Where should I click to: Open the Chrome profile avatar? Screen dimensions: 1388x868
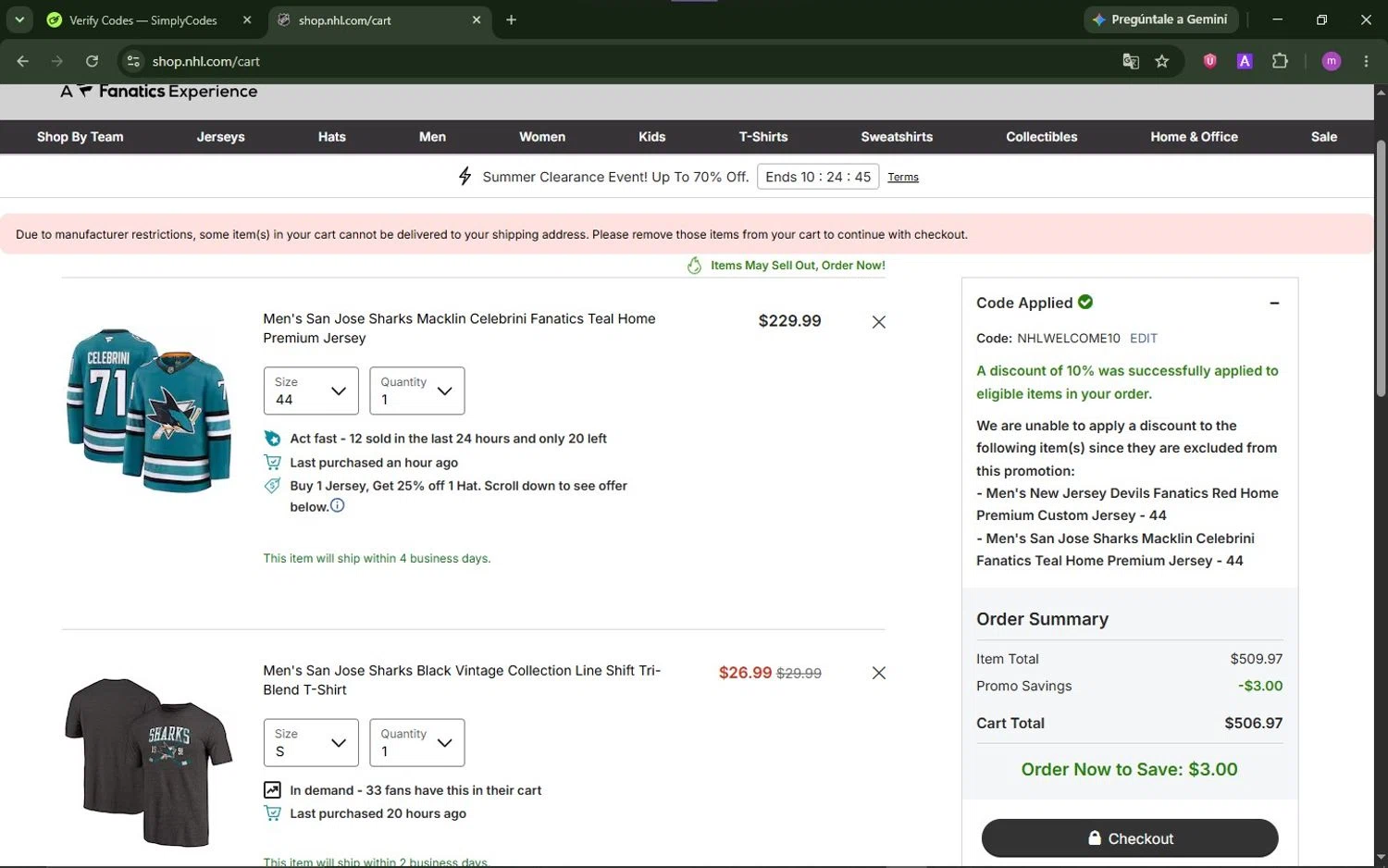[x=1332, y=61]
